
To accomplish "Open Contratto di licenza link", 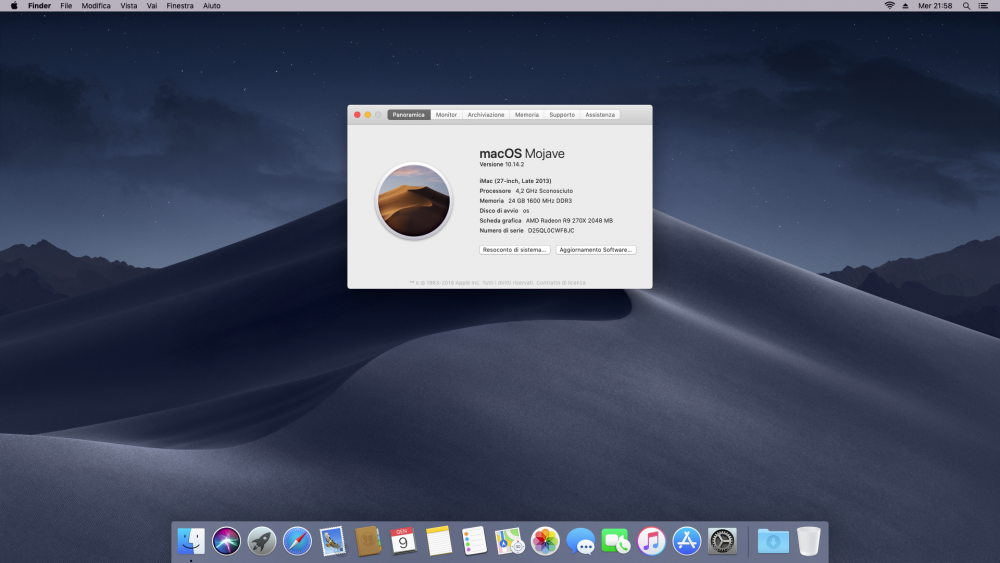I will click(561, 282).
